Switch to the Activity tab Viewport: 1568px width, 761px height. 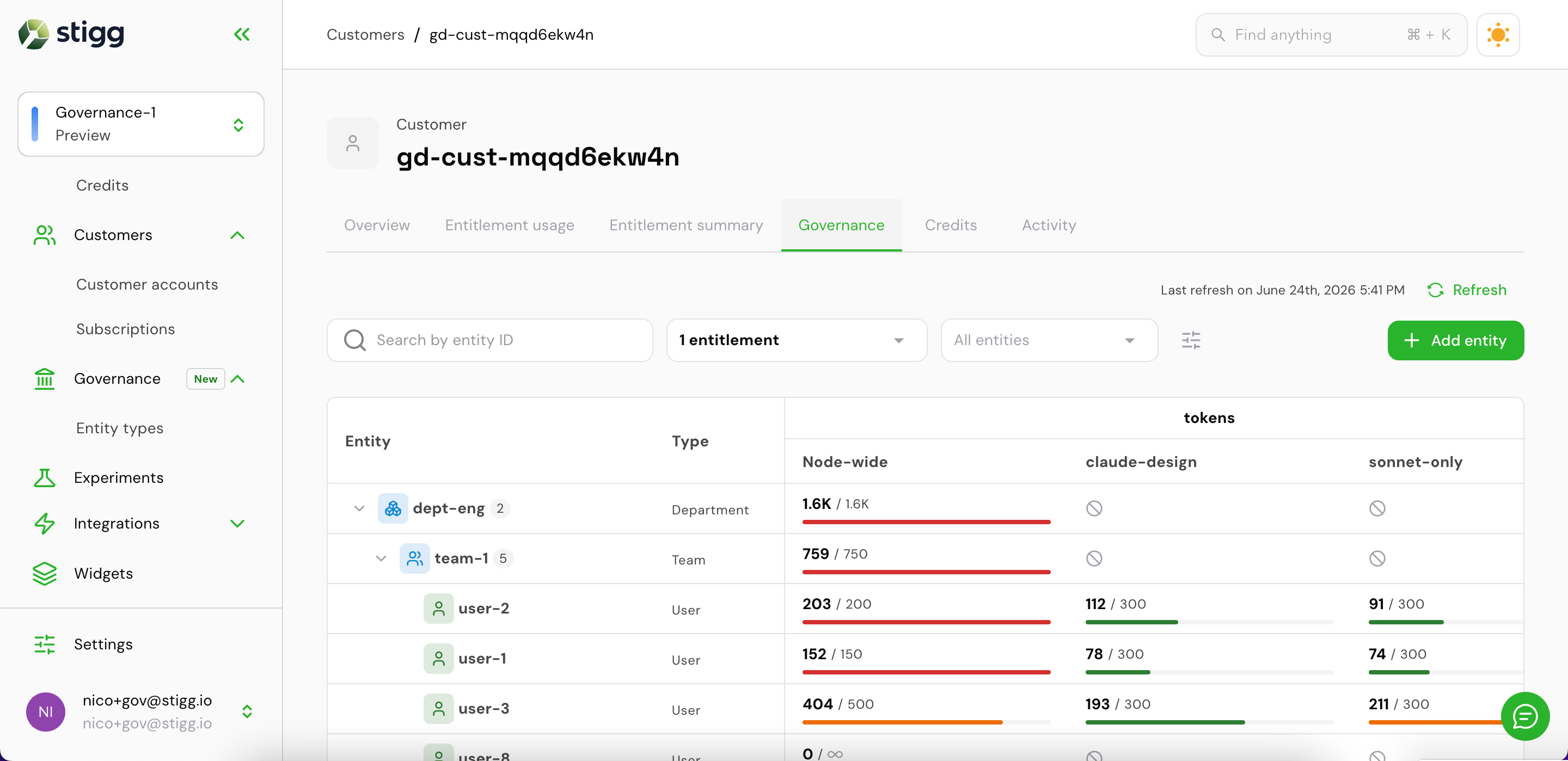tap(1049, 225)
